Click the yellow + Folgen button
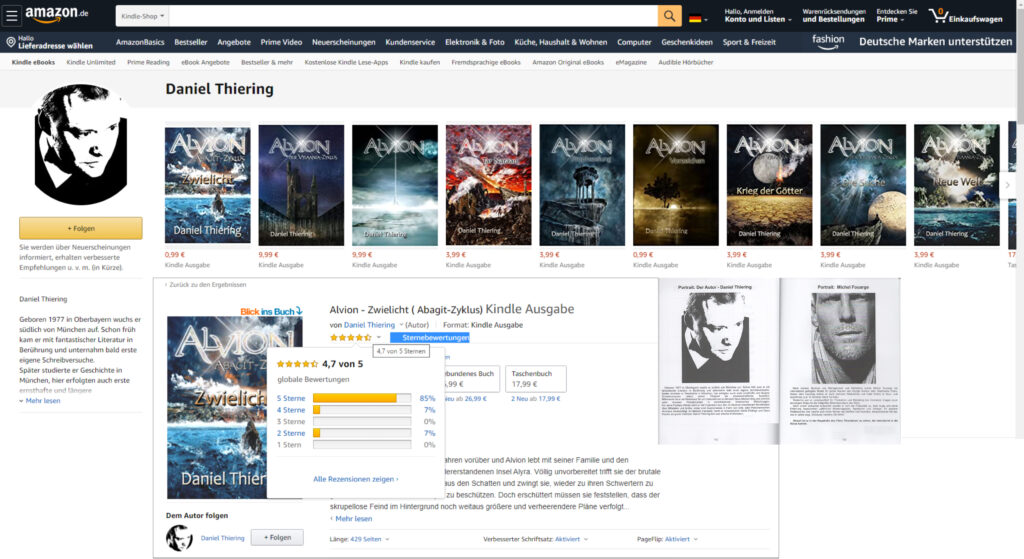The height and width of the screenshot is (559, 1024). 80,229
